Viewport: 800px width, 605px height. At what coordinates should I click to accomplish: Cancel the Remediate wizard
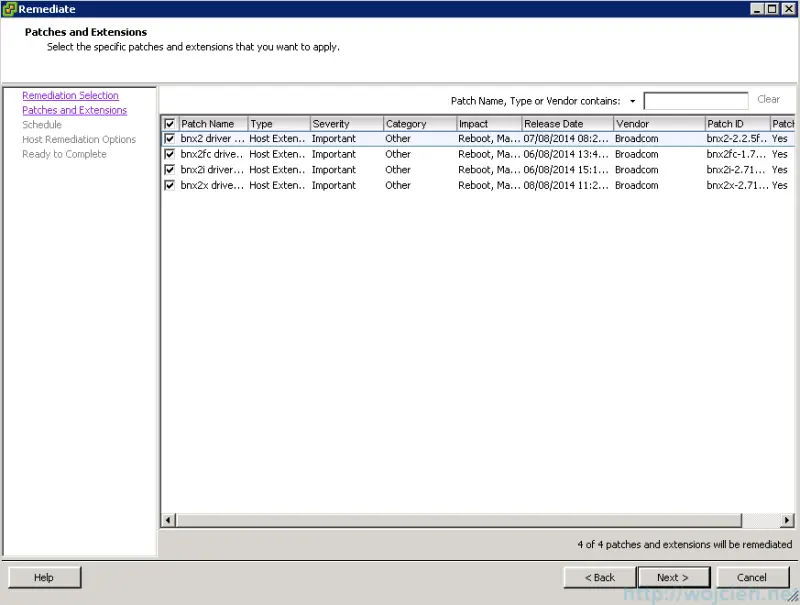(752, 577)
